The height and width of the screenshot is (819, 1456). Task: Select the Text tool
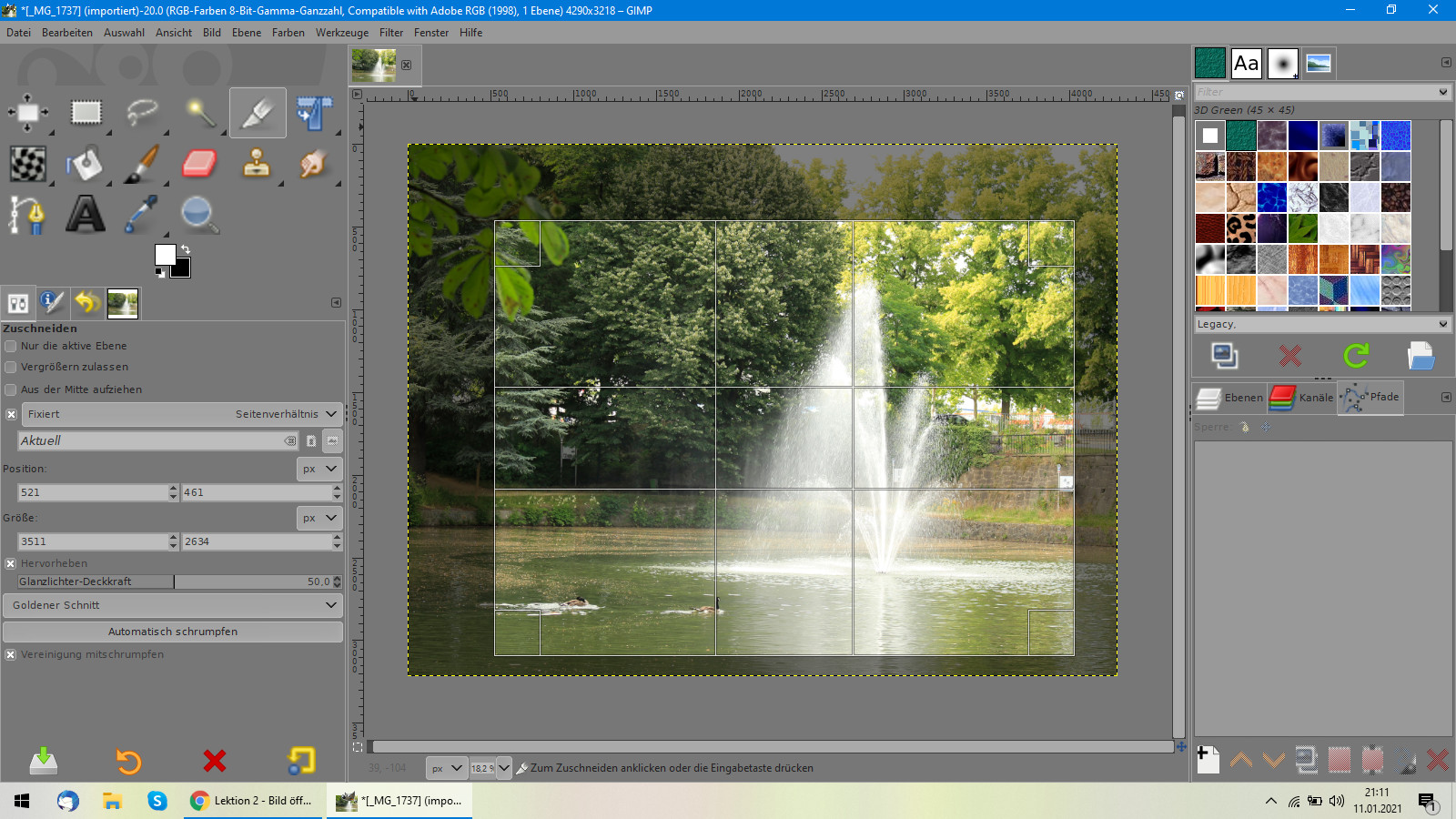(85, 215)
